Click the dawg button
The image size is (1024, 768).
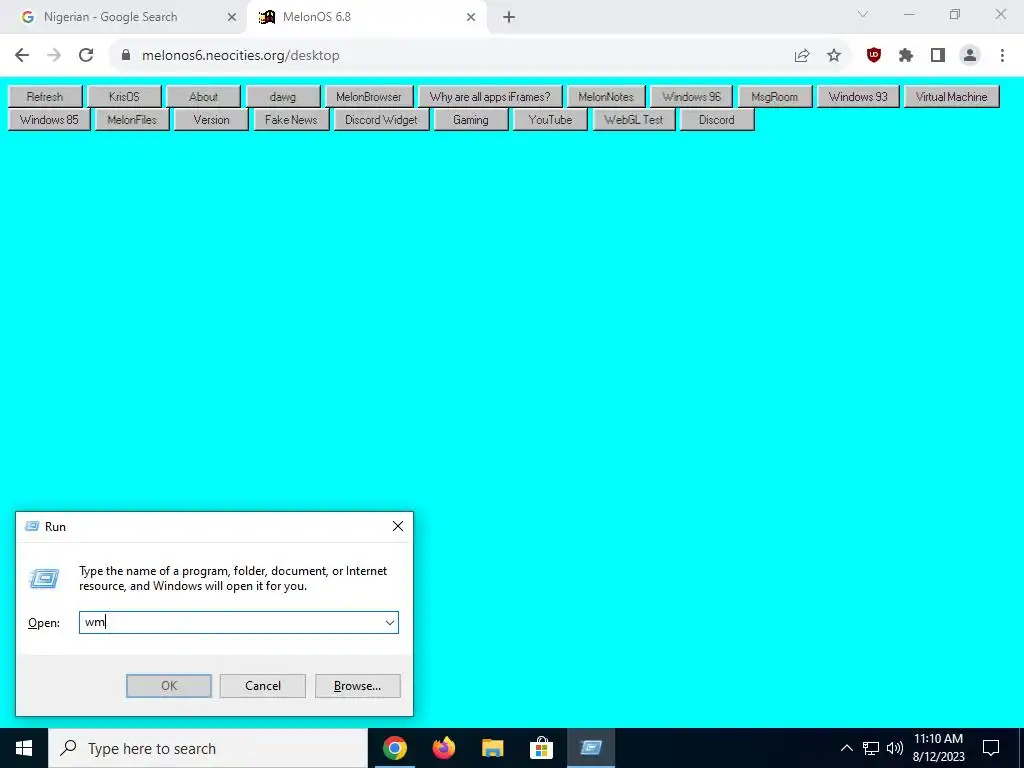pyautogui.click(x=283, y=97)
